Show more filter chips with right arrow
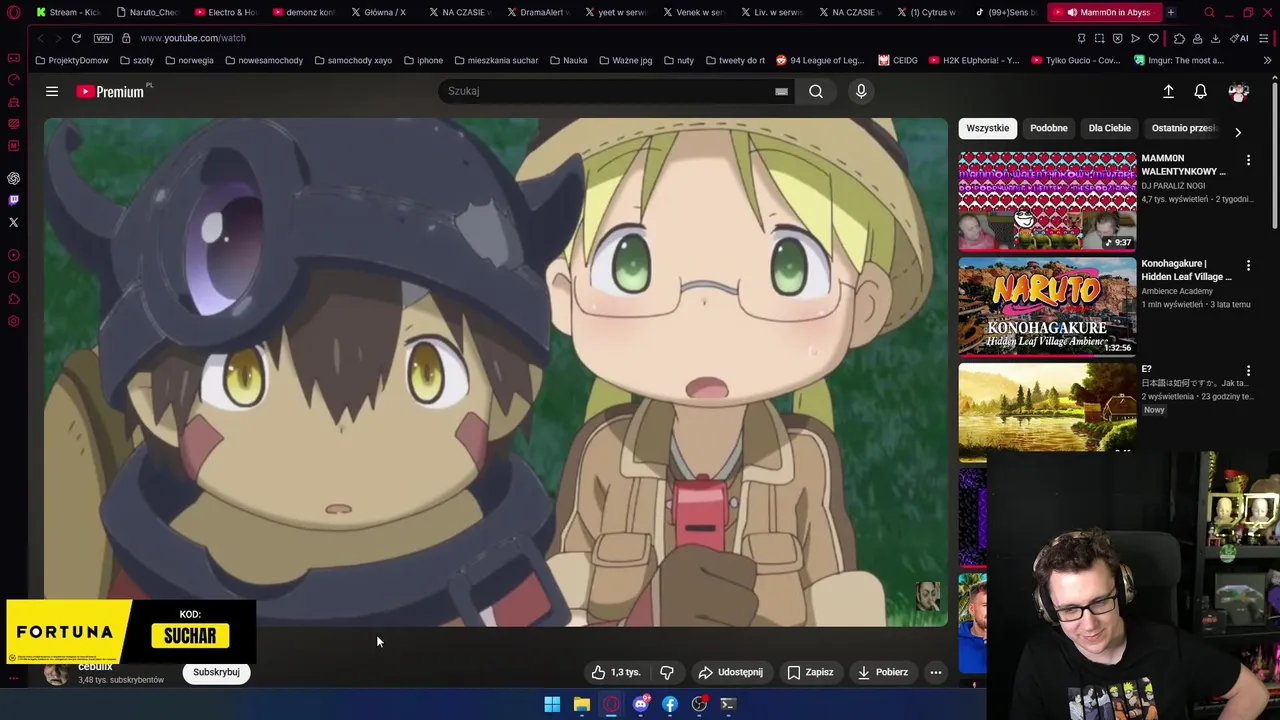Image resolution: width=1280 pixels, height=720 pixels. click(1238, 132)
